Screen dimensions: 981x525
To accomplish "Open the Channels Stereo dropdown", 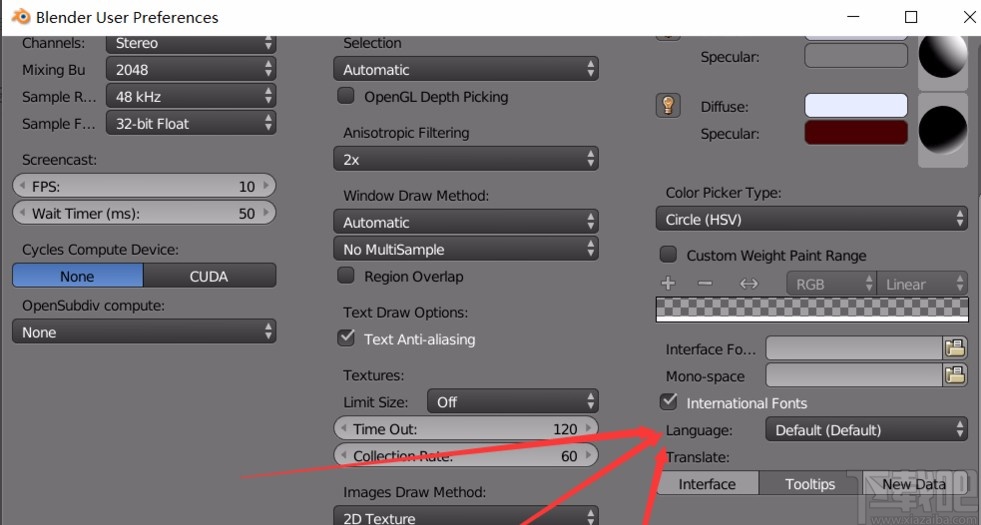I will pos(191,43).
